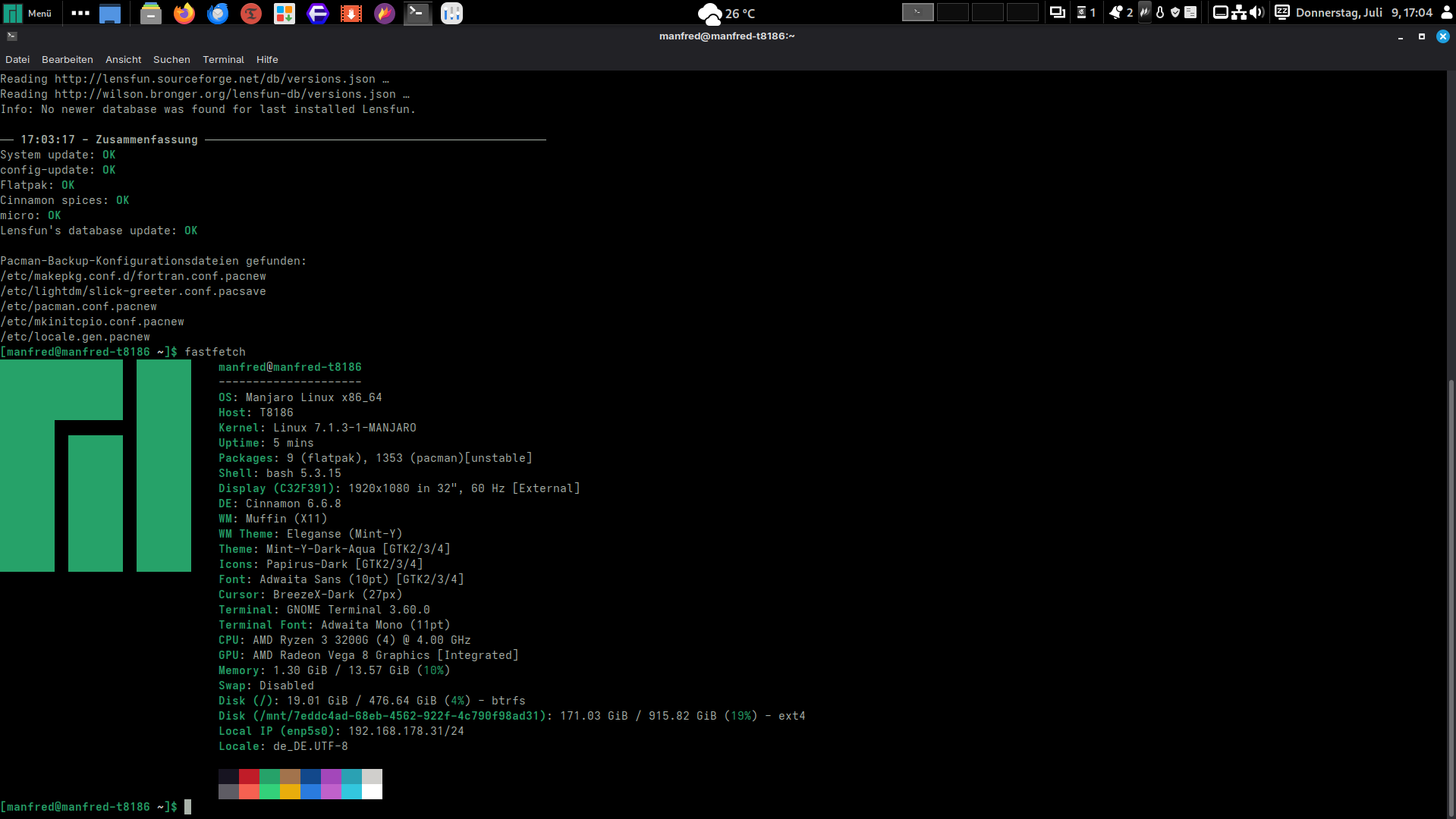Click the 'CPU: AMD Ryzen 3 3200G' line
The width and height of the screenshot is (1456, 819).
(x=344, y=640)
